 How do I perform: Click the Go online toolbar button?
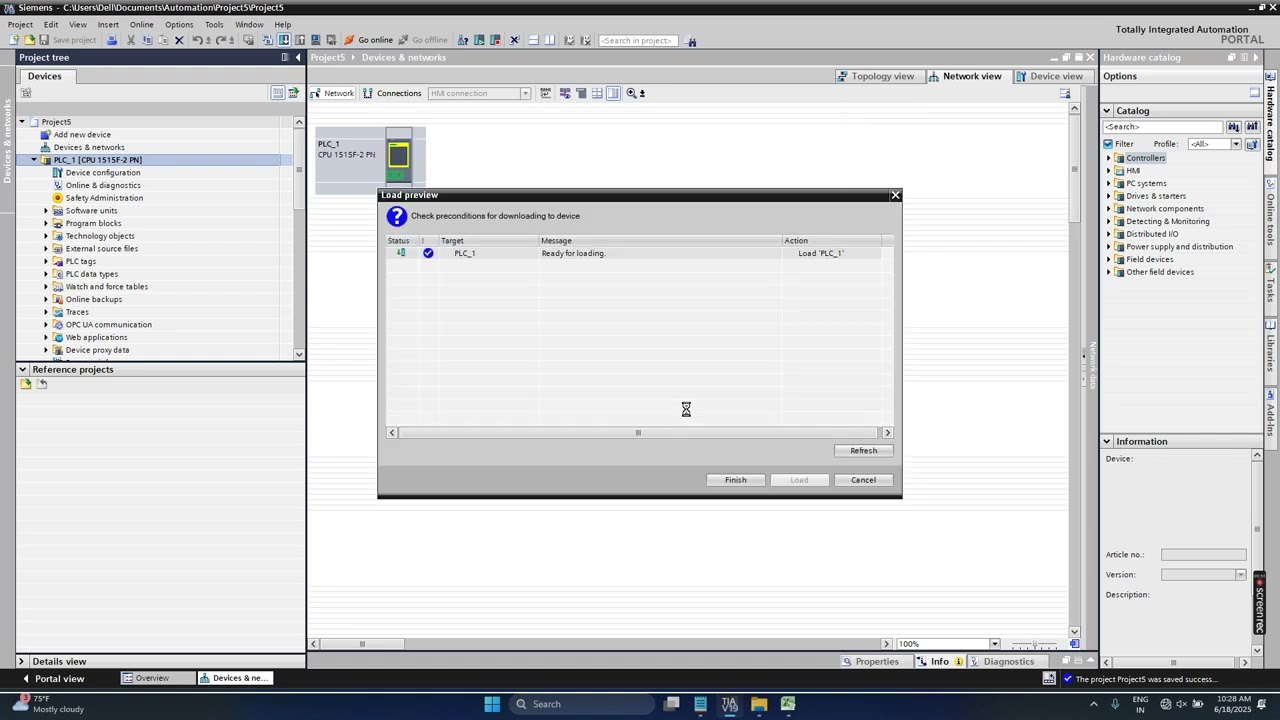(x=368, y=40)
